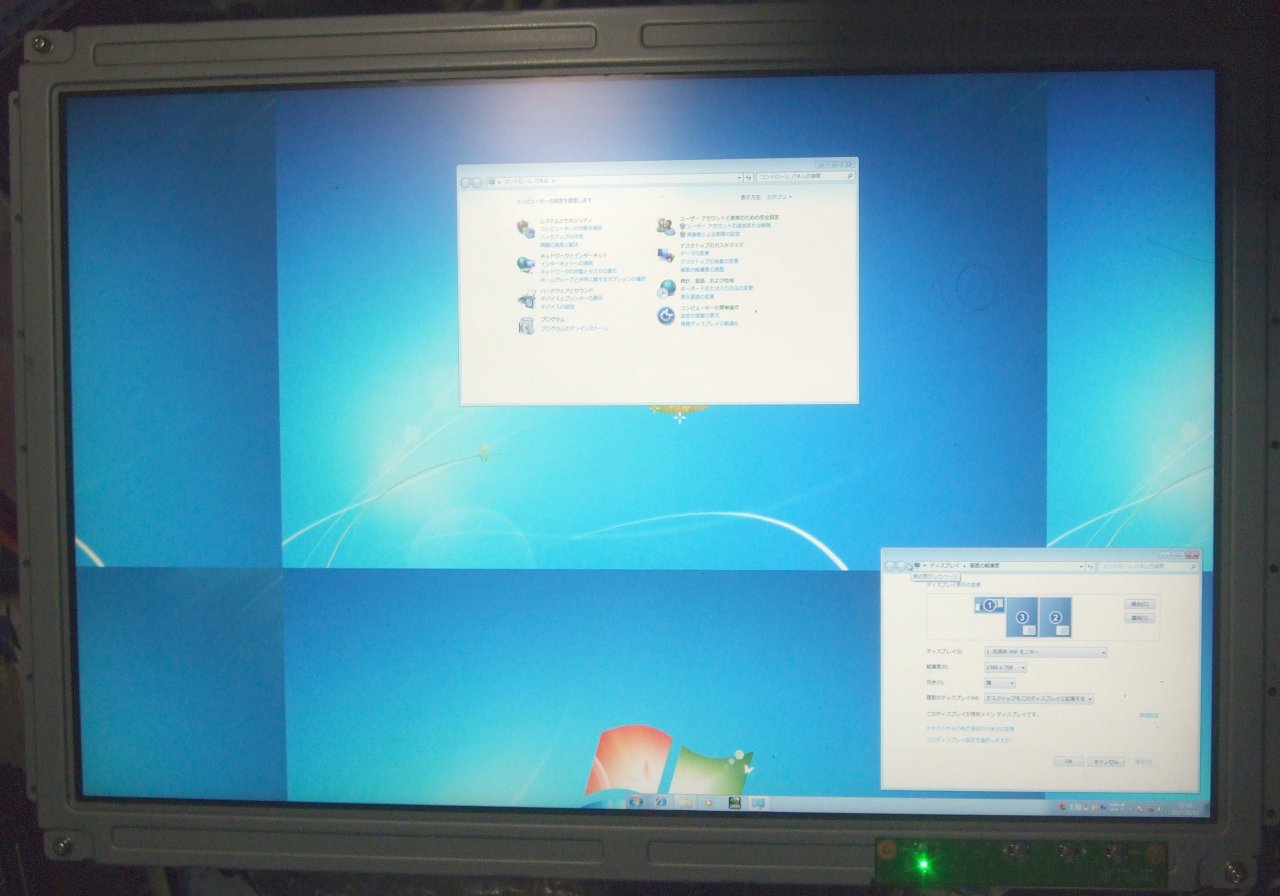Image resolution: width=1280 pixels, height=896 pixels.
Task: Click the Display breadcrumb in the address bar
Action: [x=945, y=566]
